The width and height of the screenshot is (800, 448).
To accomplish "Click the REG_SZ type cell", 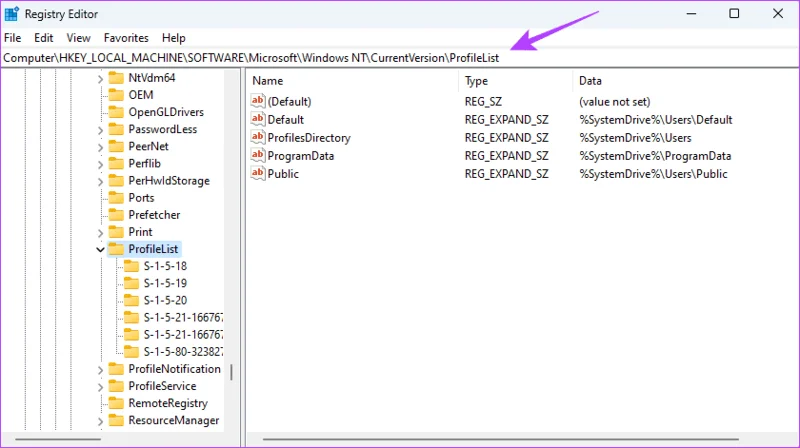I will click(483, 102).
